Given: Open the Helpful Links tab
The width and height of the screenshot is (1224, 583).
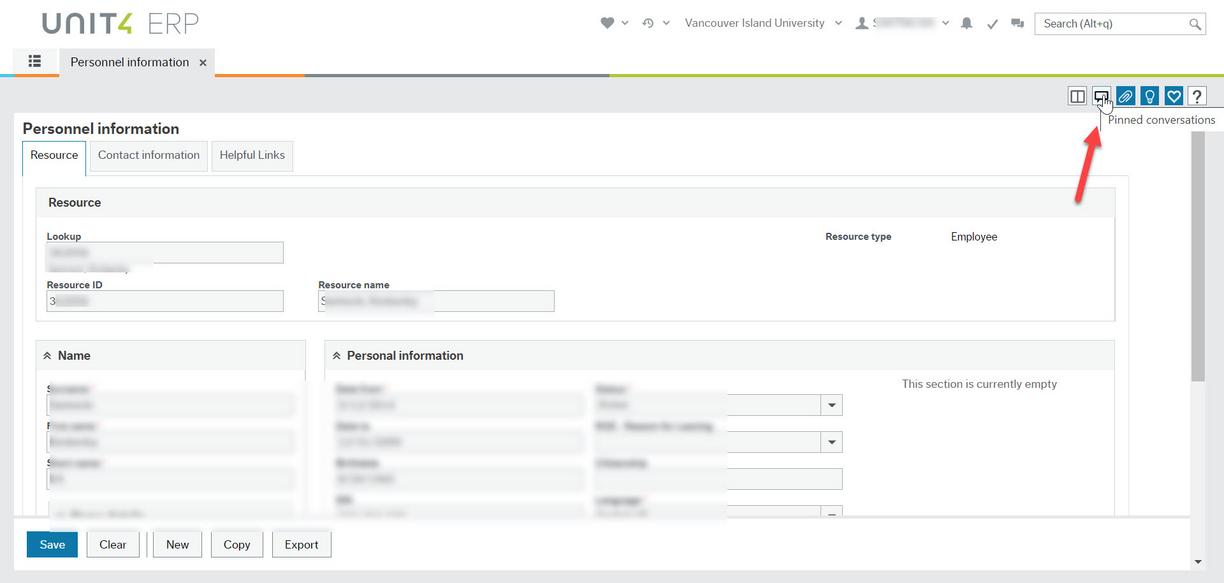Looking at the screenshot, I should click(251, 155).
